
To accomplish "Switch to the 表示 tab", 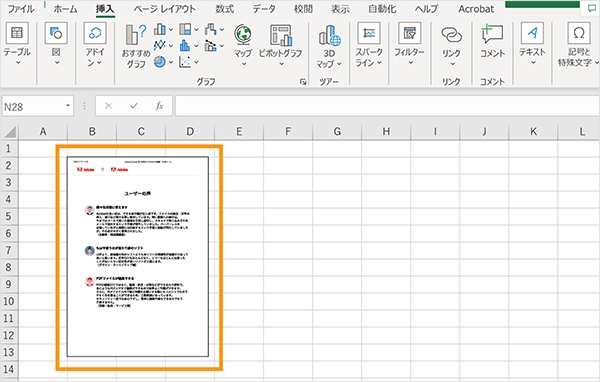I will (340, 8).
